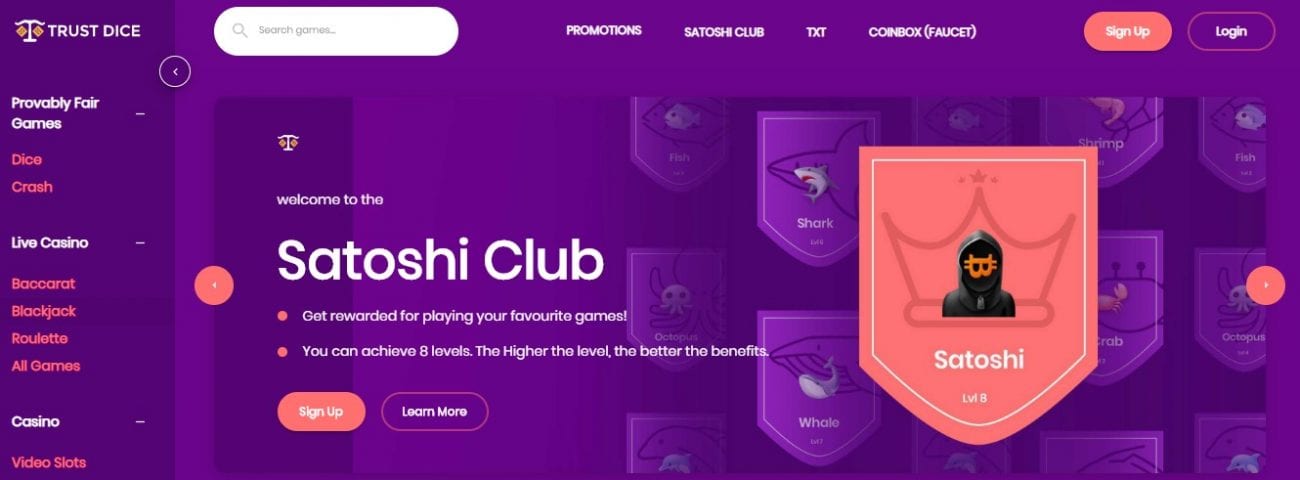The image size is (1300, 480).
Task: Collapse the sidebar with the chevron button
Action: tap(175, 71)
